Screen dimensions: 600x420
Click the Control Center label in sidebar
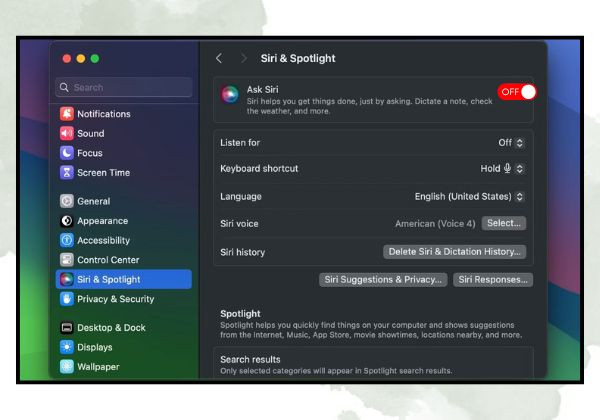pos(108,260)
